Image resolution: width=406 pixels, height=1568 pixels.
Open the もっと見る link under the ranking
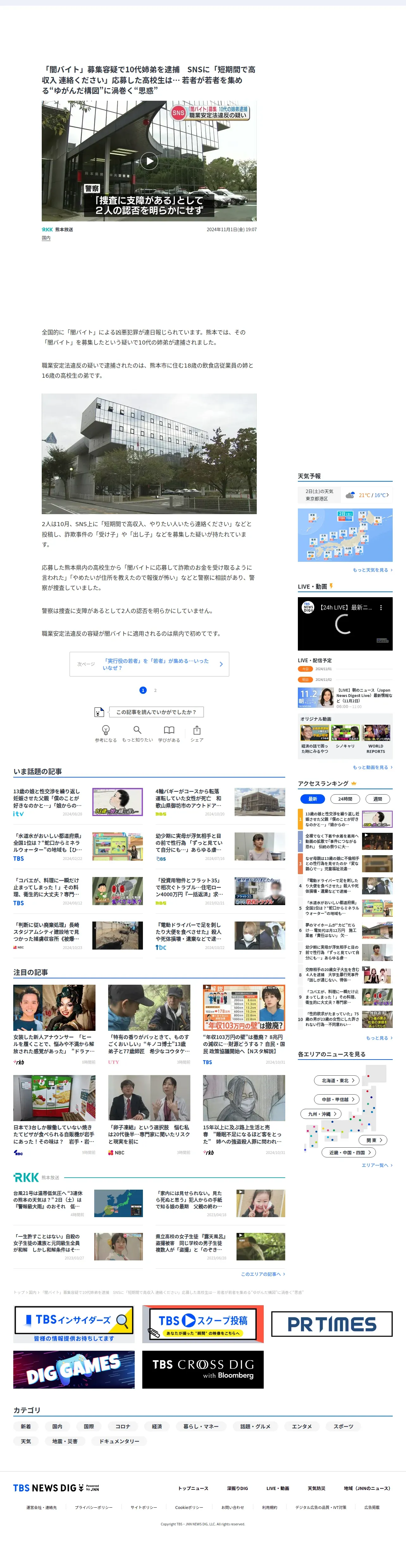pos(379,1038)
